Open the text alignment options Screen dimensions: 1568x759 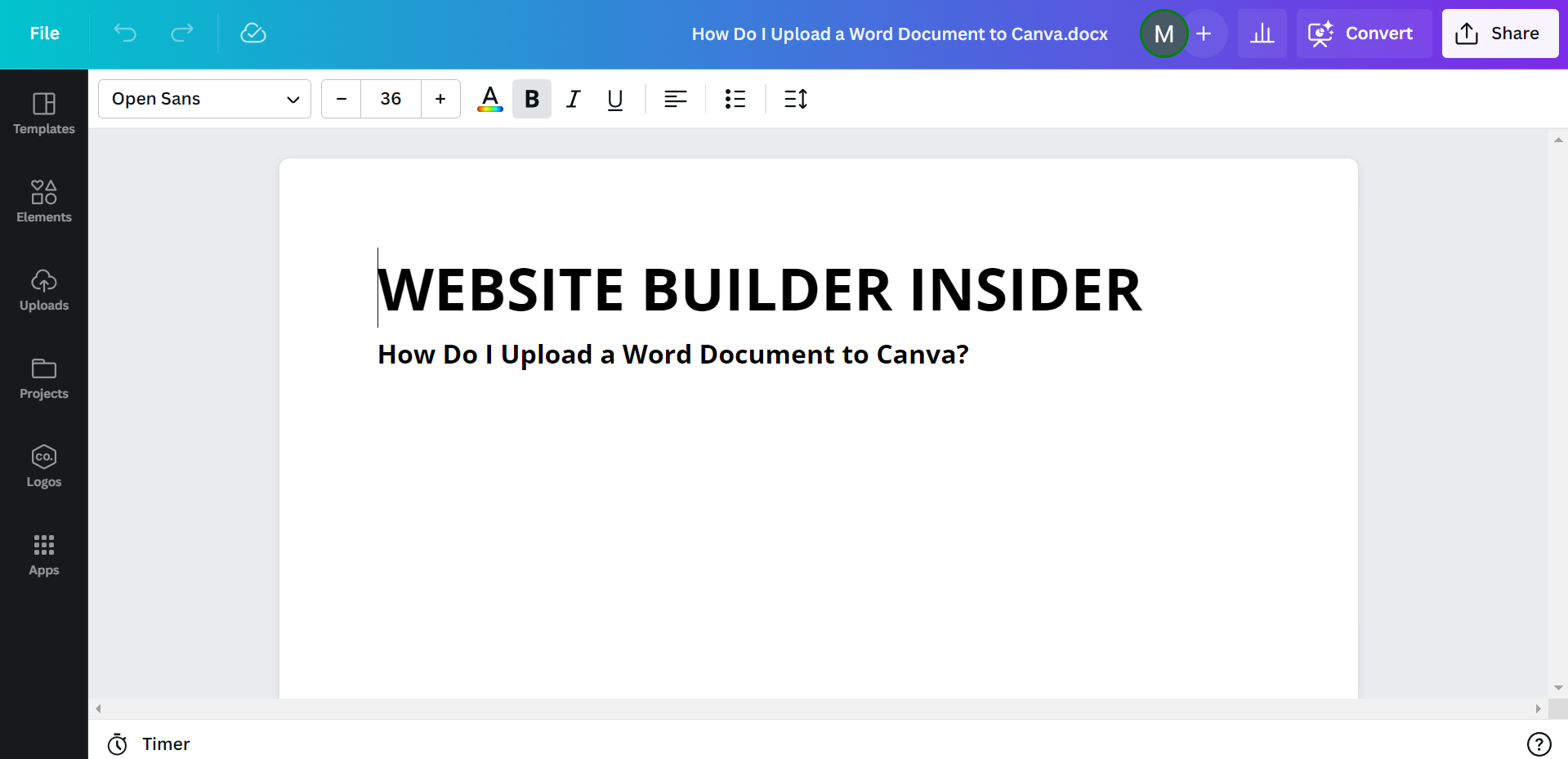pyautogui.click(x=675, y=99)
